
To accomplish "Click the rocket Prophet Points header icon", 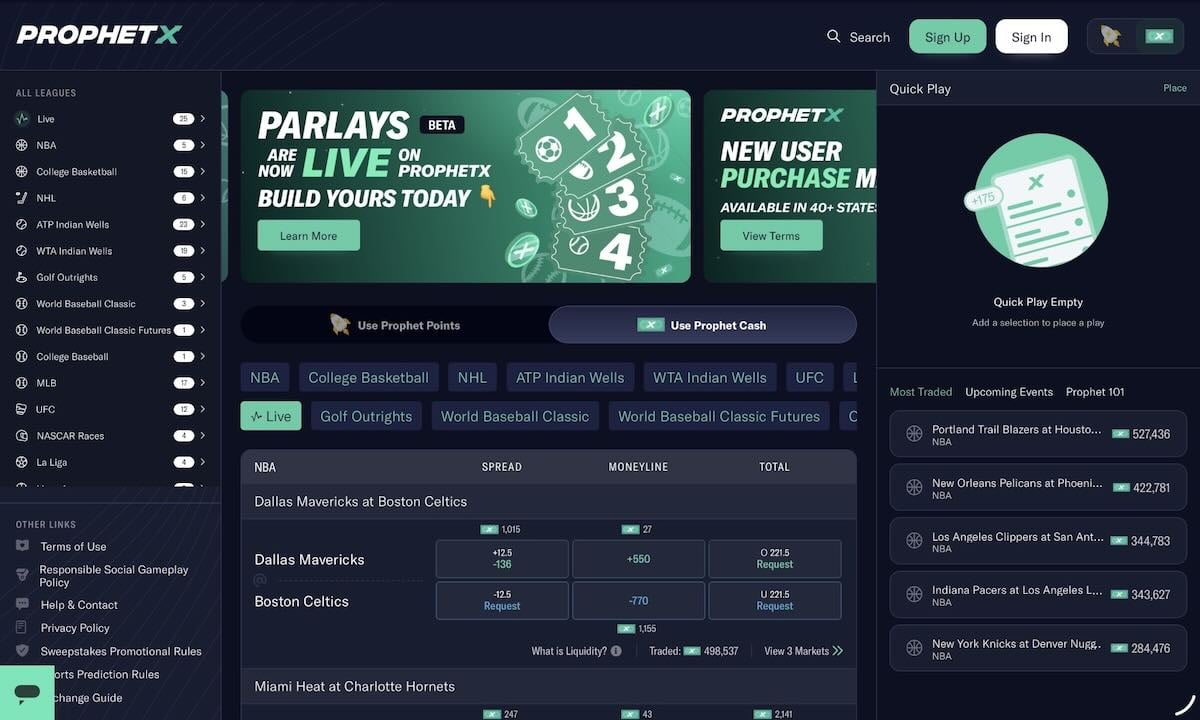I will 1111,36.
